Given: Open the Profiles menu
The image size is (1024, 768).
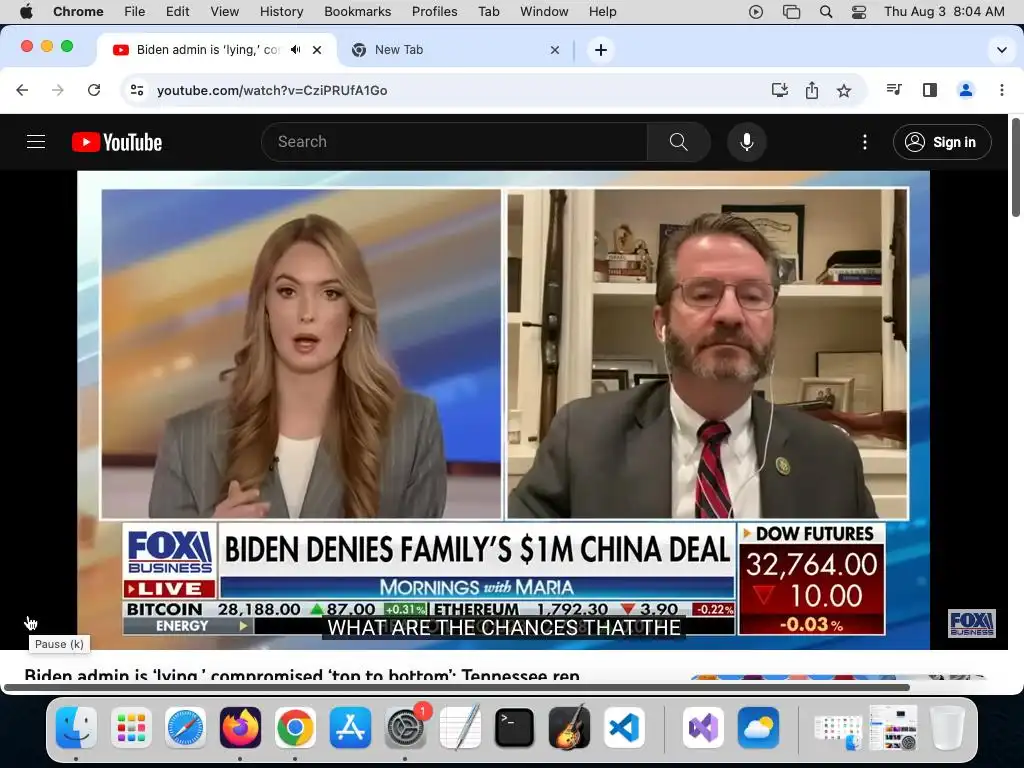Looking at the screenshot, I should pos(434,12).
